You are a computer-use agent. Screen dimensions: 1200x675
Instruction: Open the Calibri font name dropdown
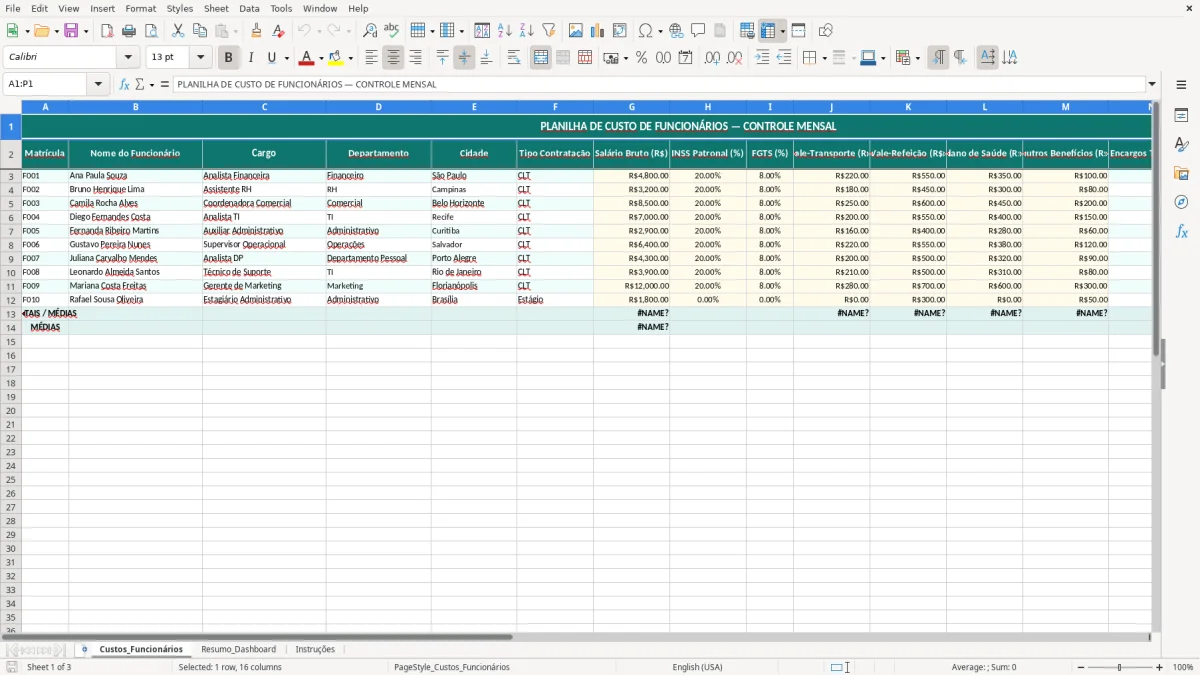pos(128,58)
